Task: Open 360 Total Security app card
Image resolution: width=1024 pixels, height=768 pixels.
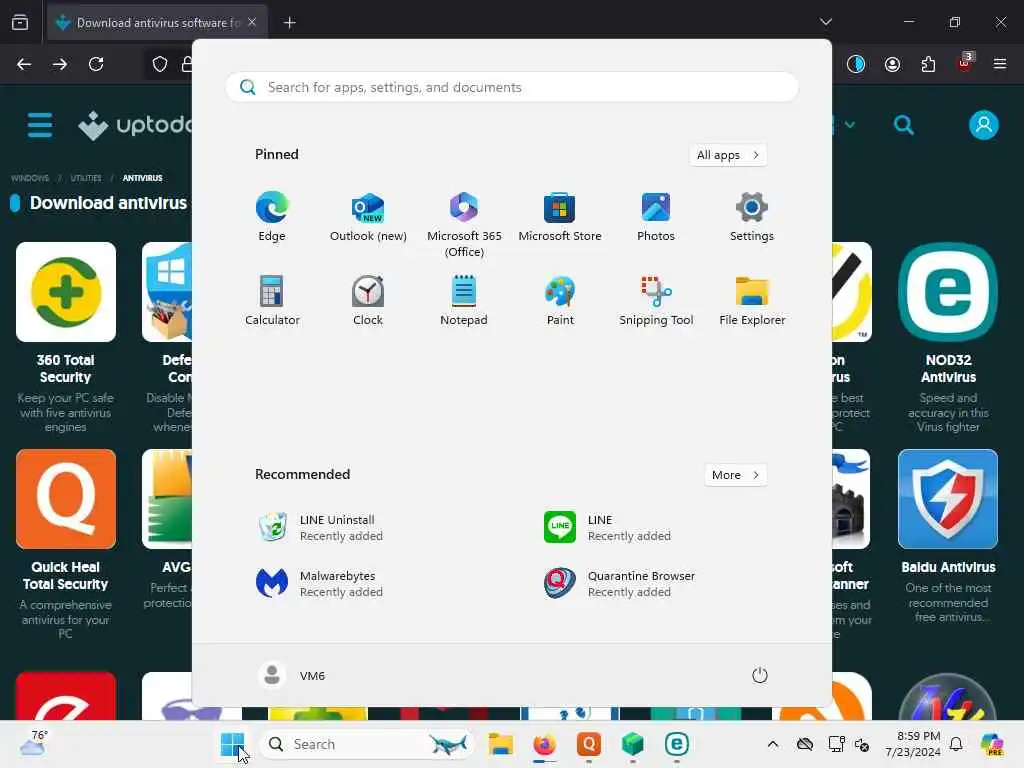Action: pos(65,337)
